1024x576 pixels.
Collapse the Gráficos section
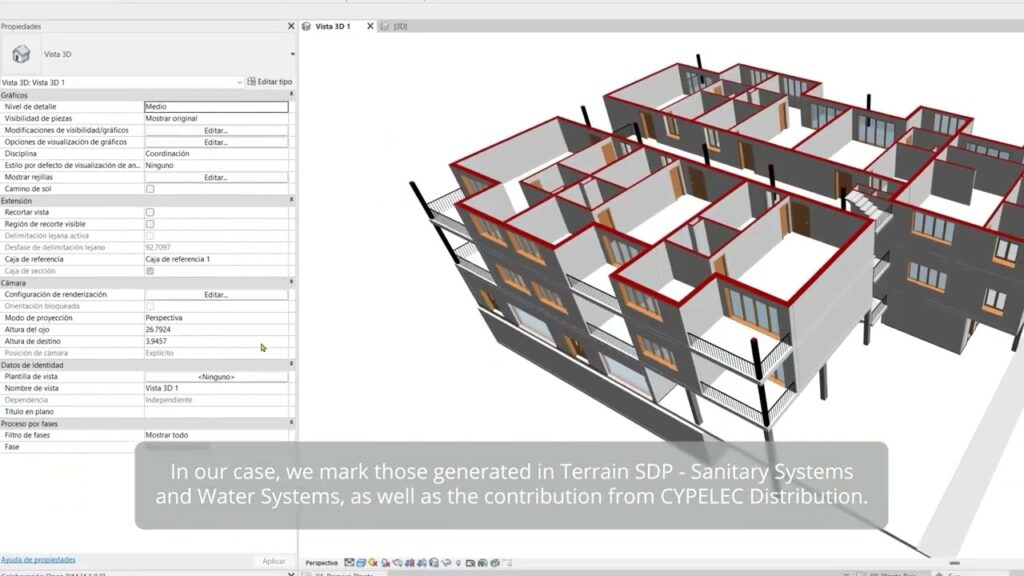(291, 95)
